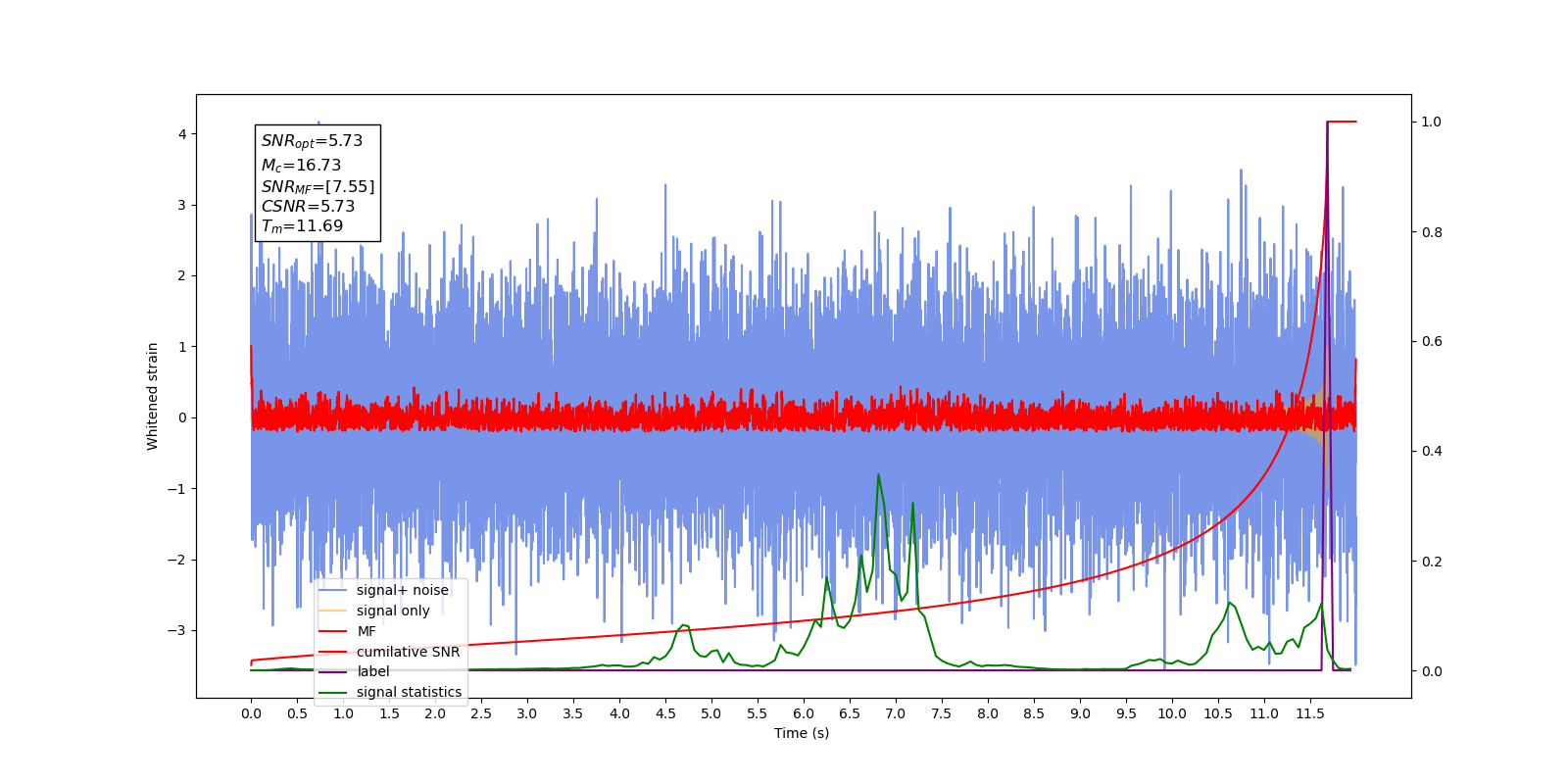
Task: Click the x-axis tick label 9.0
Action: pos(1080,713)
